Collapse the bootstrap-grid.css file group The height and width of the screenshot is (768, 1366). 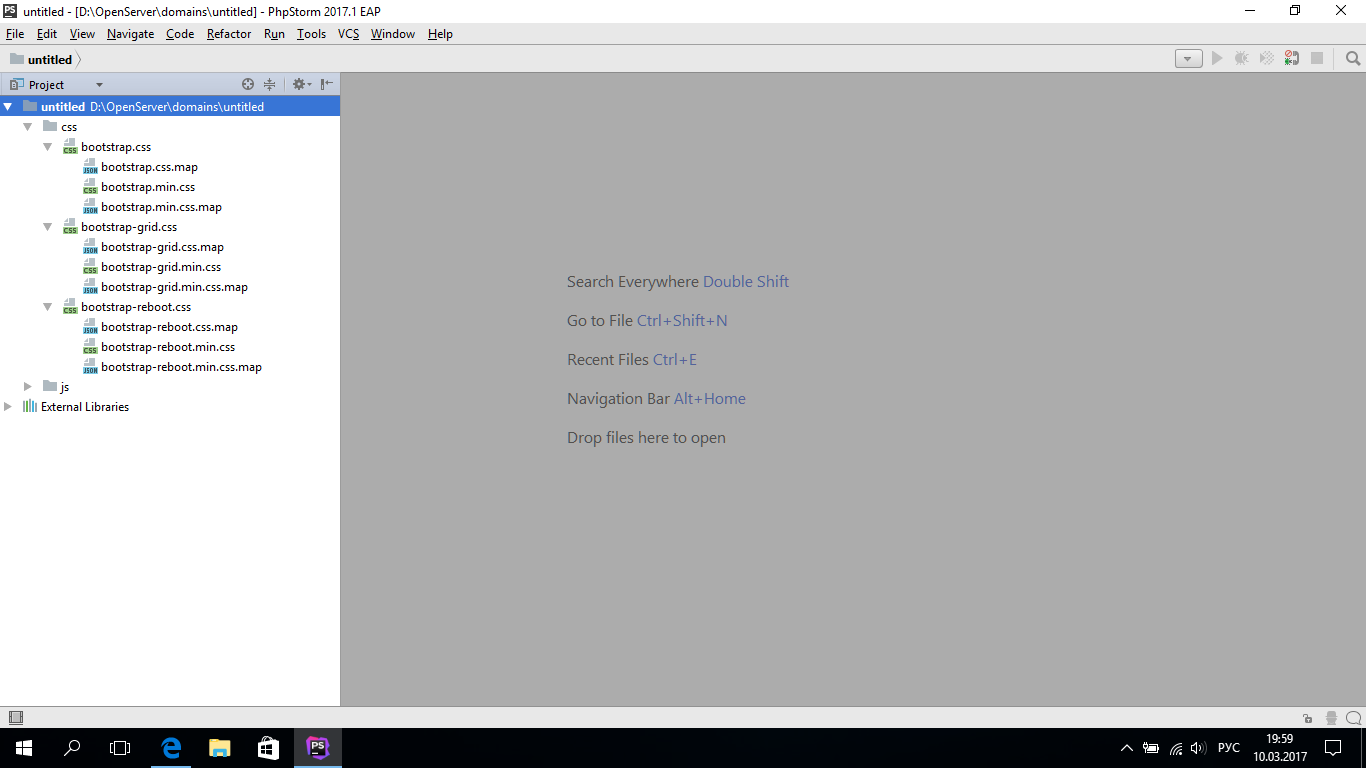[47, 227]
